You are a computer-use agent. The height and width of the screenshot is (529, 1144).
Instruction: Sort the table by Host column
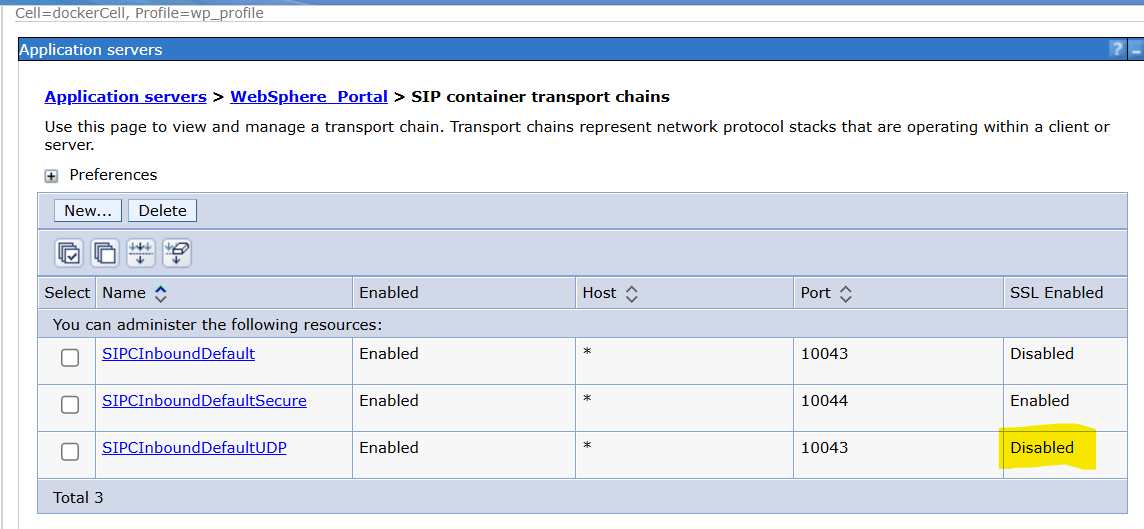[632, 293]
